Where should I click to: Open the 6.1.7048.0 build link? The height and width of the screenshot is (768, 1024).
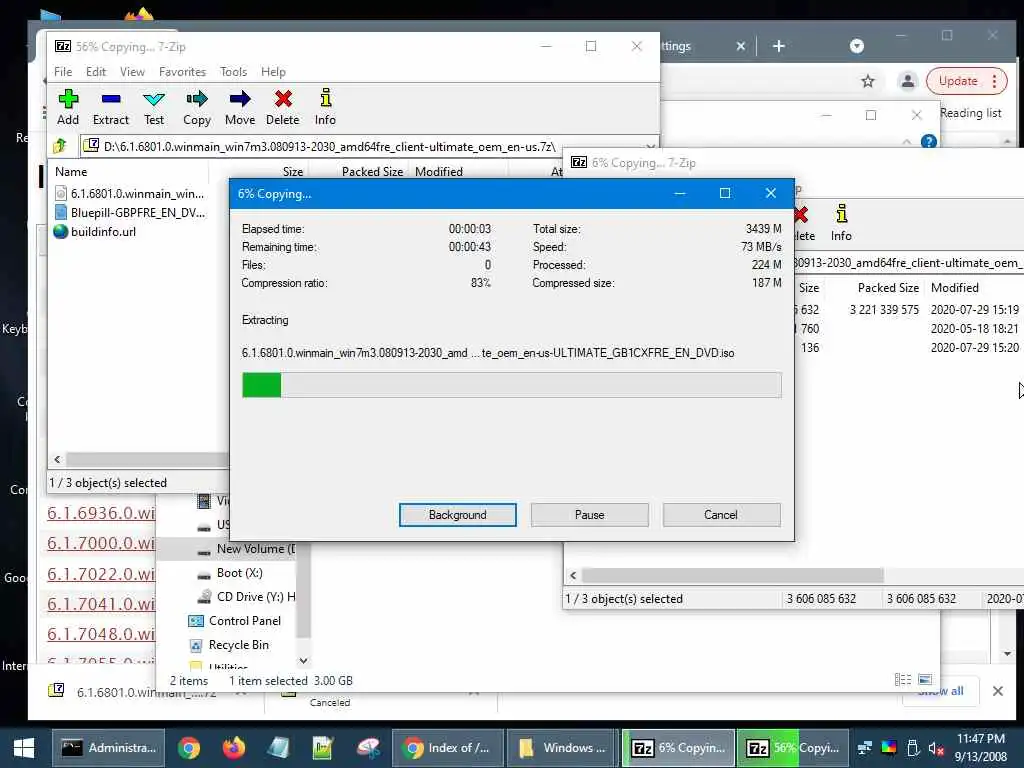click(x=101, y=633)
